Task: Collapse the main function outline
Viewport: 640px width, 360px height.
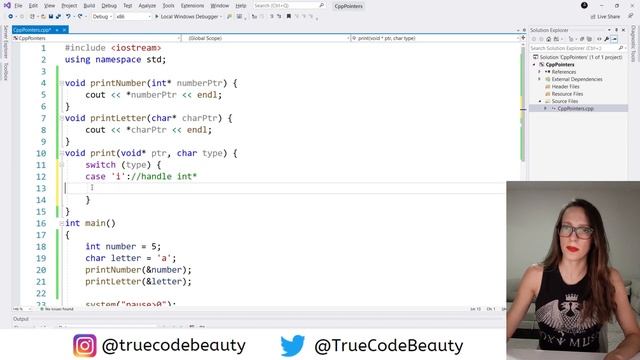Action: point(62,223)
